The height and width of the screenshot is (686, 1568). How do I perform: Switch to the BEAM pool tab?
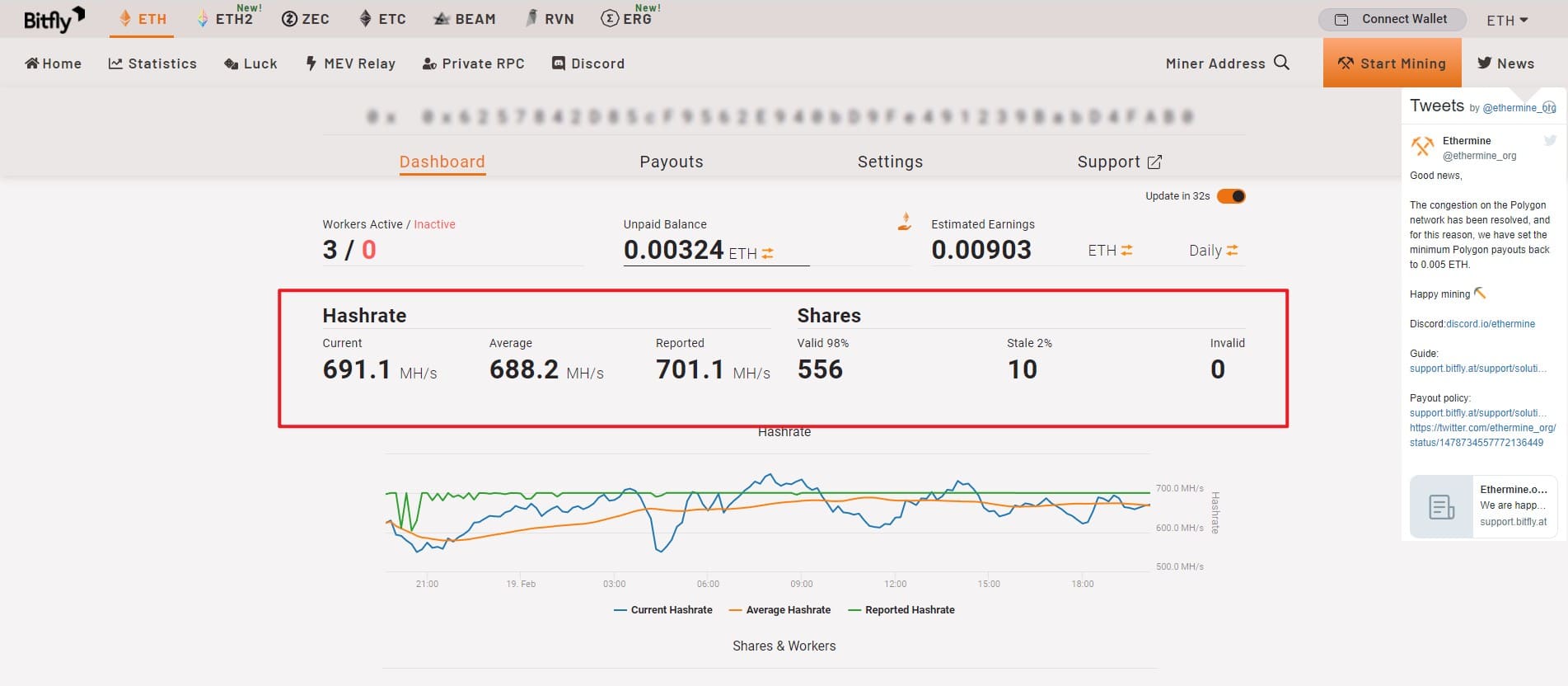click(465, 19)
